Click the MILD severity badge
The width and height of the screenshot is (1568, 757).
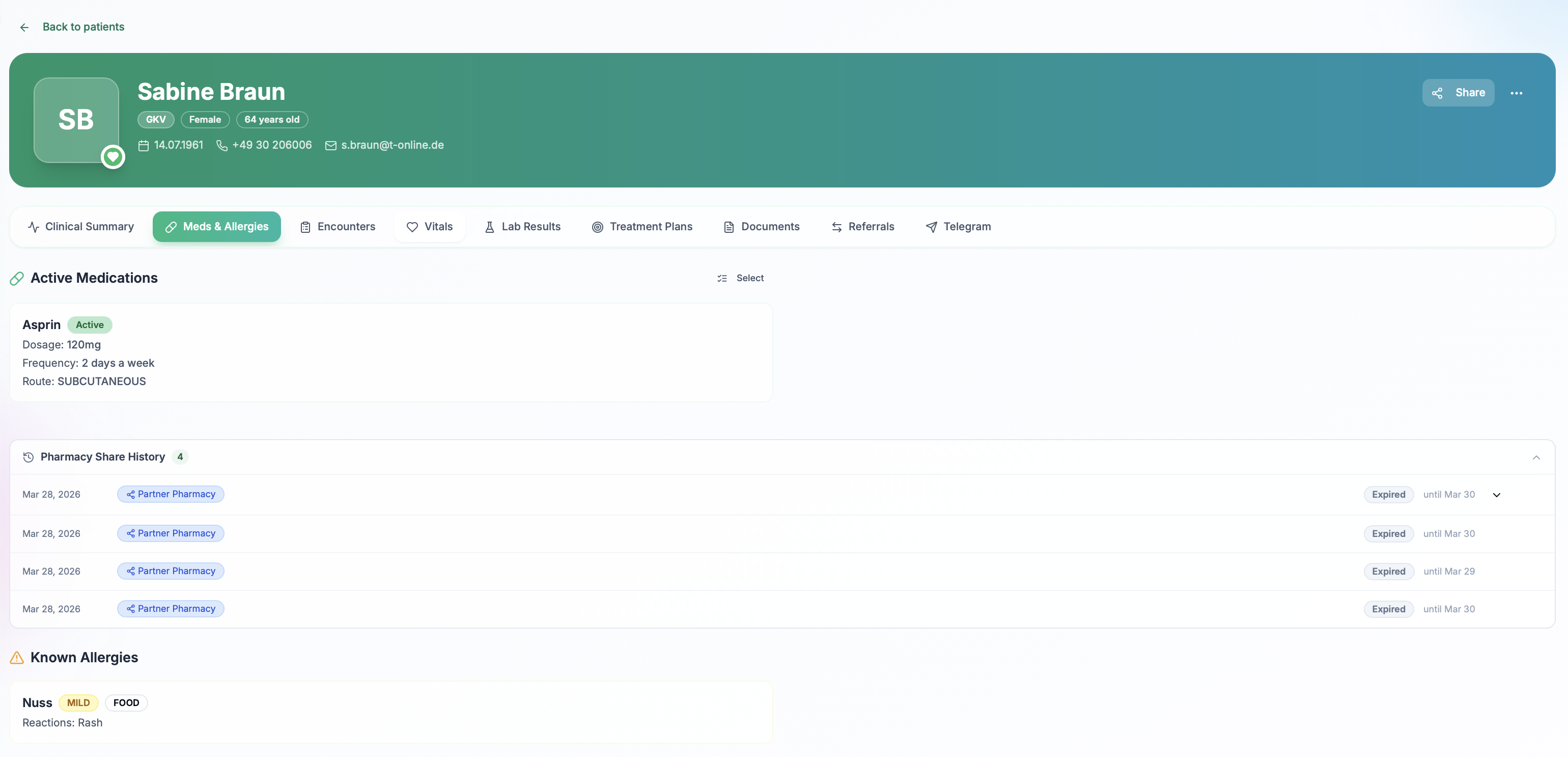pyautogui.click(x=78, y=702)
